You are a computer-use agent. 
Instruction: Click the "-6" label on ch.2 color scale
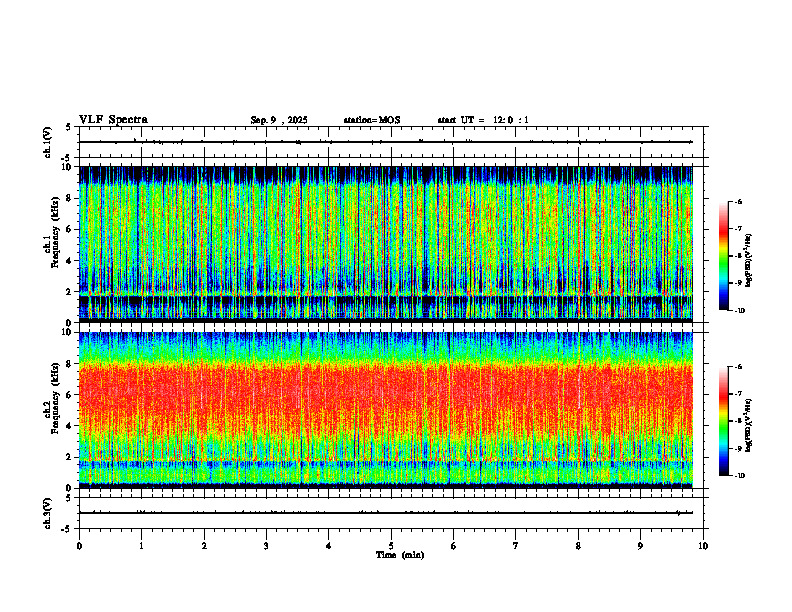739,367
